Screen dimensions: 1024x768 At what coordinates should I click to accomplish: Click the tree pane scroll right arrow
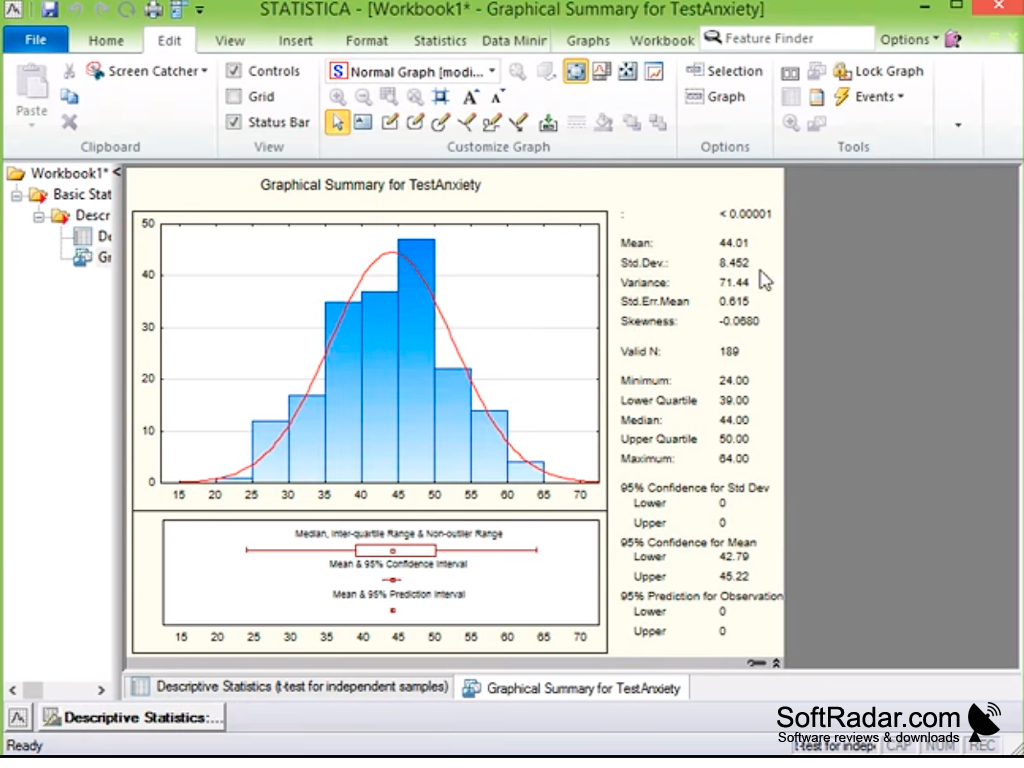point(101,690)
